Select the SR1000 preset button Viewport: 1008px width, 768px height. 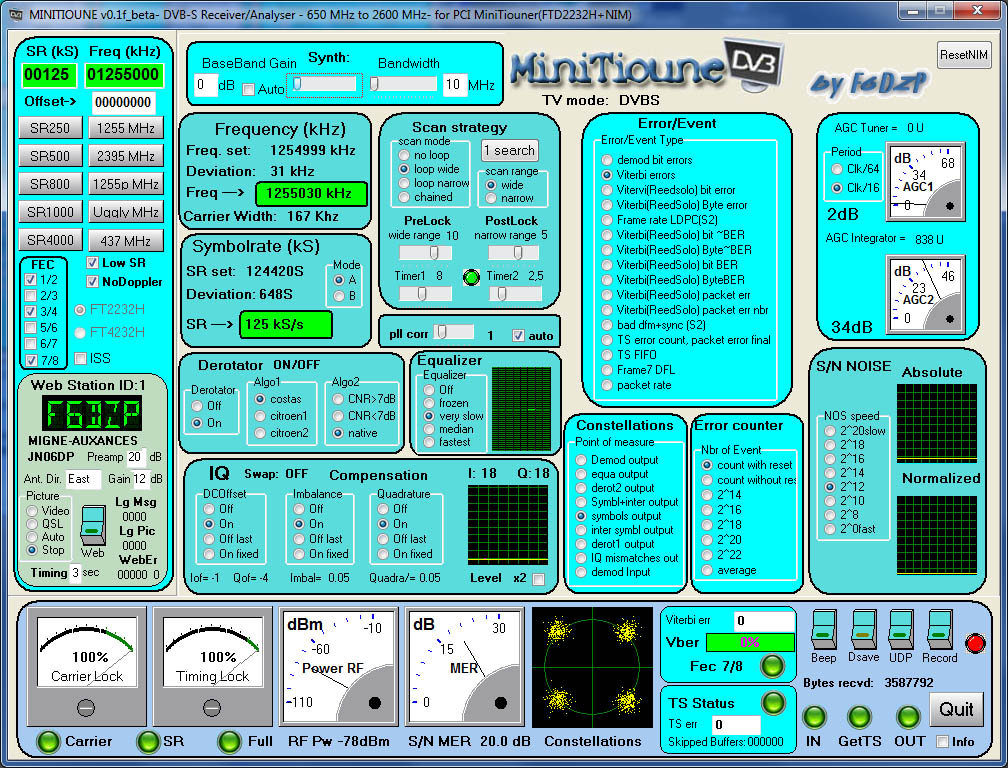pyautogui.click(x=51, y=212)
